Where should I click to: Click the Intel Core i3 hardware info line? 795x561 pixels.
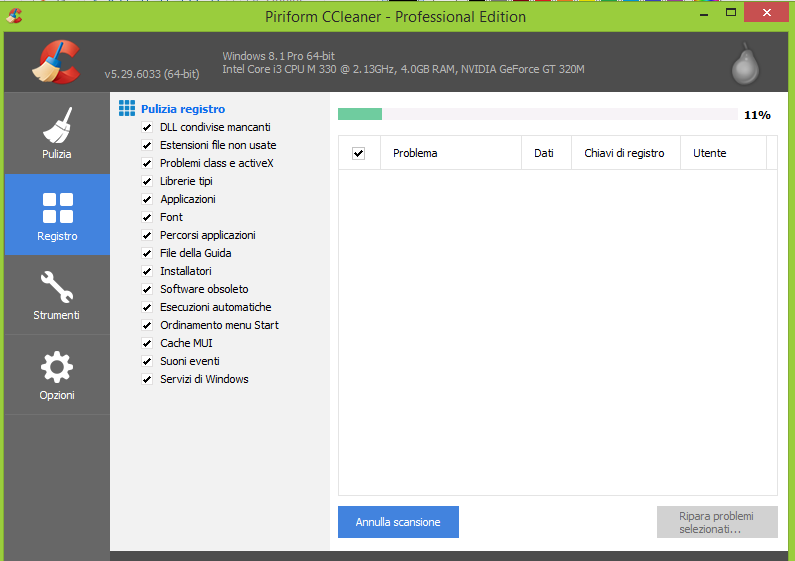403,69
